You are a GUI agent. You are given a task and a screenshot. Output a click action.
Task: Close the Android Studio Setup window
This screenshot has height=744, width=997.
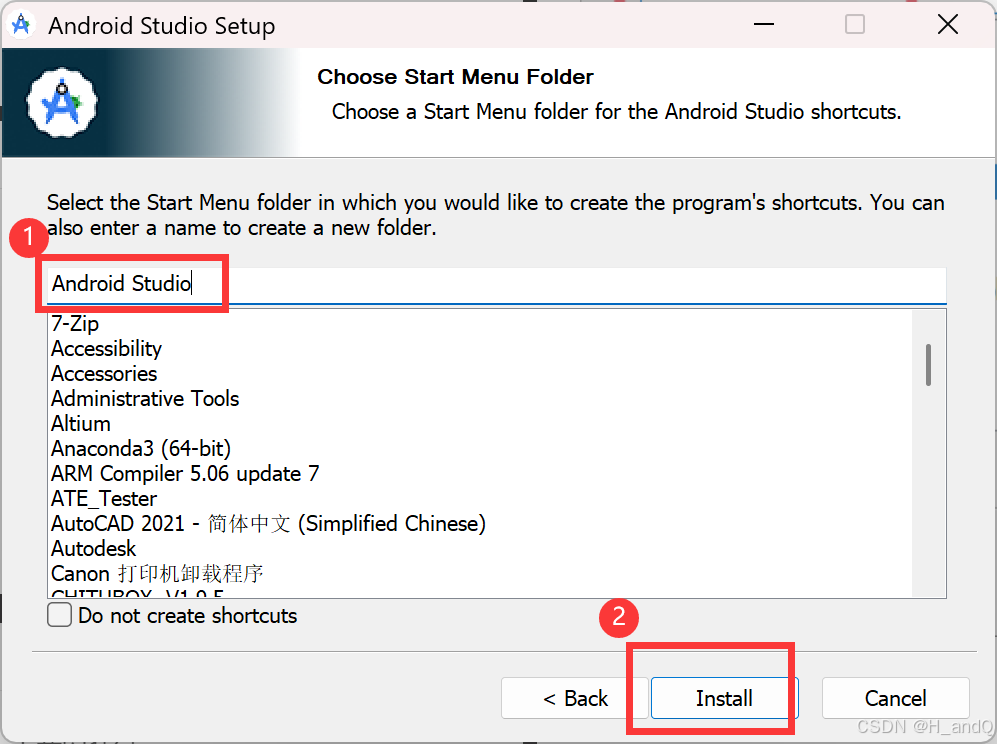pos(947,25)
